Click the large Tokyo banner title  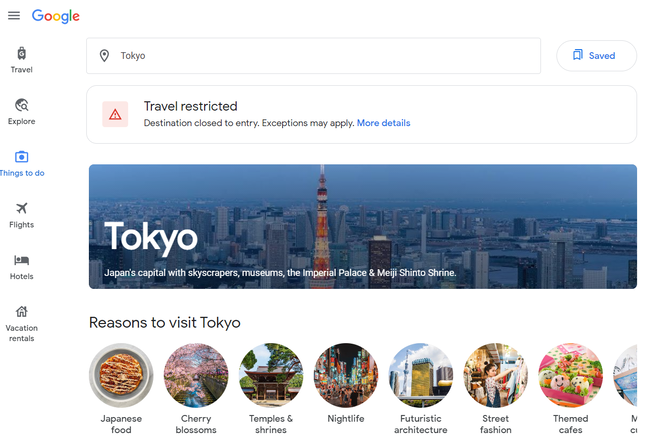pyautogui.click(x=151, y=238)
